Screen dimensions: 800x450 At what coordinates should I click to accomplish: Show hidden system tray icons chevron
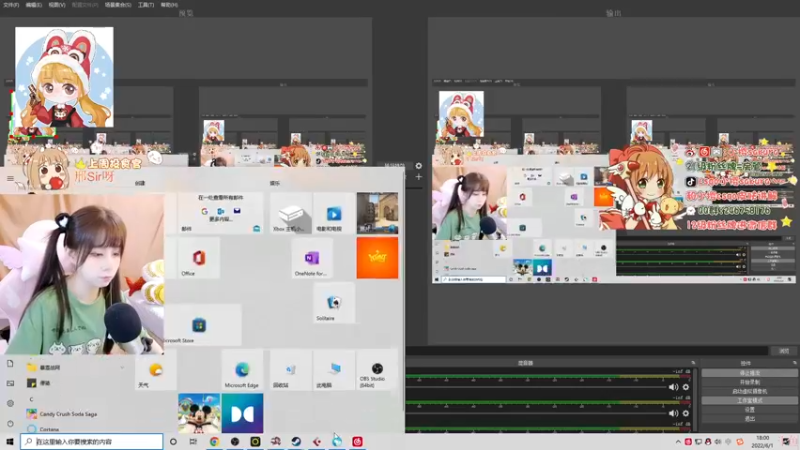pyautogui.click(x=678, y=442)
